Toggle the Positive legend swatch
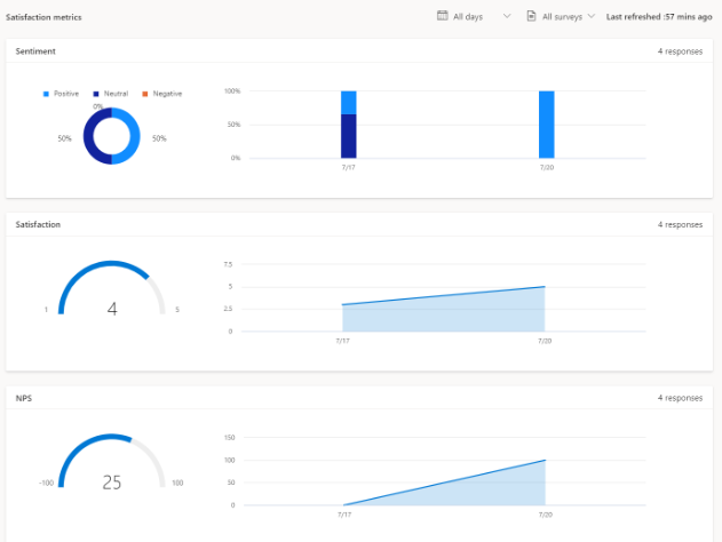The height and width of the screenshot is (542, 722). pos(46,93)
